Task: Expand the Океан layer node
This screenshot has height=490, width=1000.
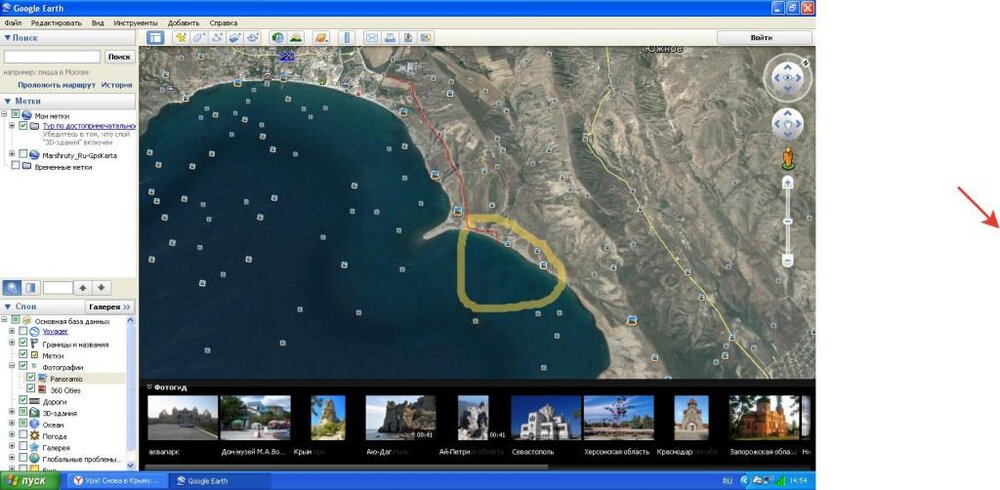Action: [x=12, y=424]
